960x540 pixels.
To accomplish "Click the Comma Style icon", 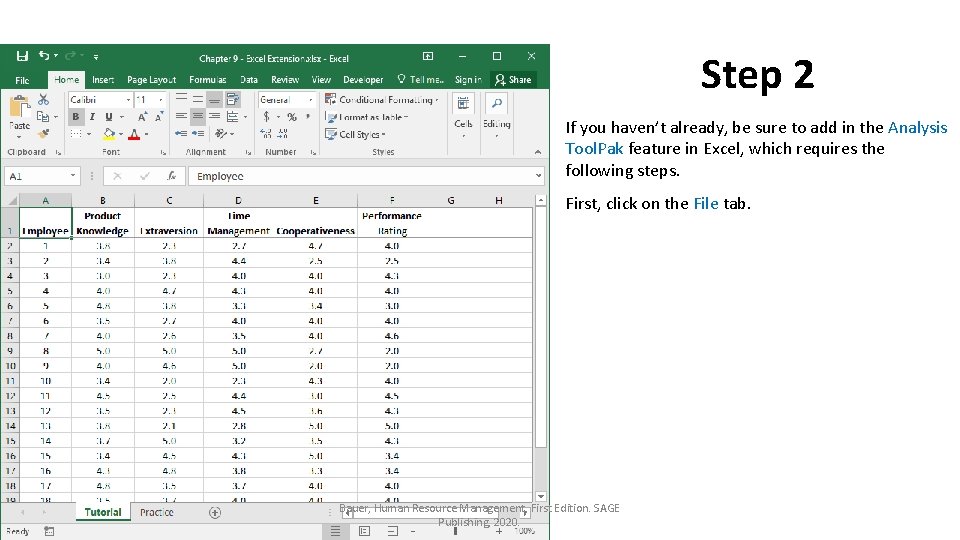I will tap(308, 116).
